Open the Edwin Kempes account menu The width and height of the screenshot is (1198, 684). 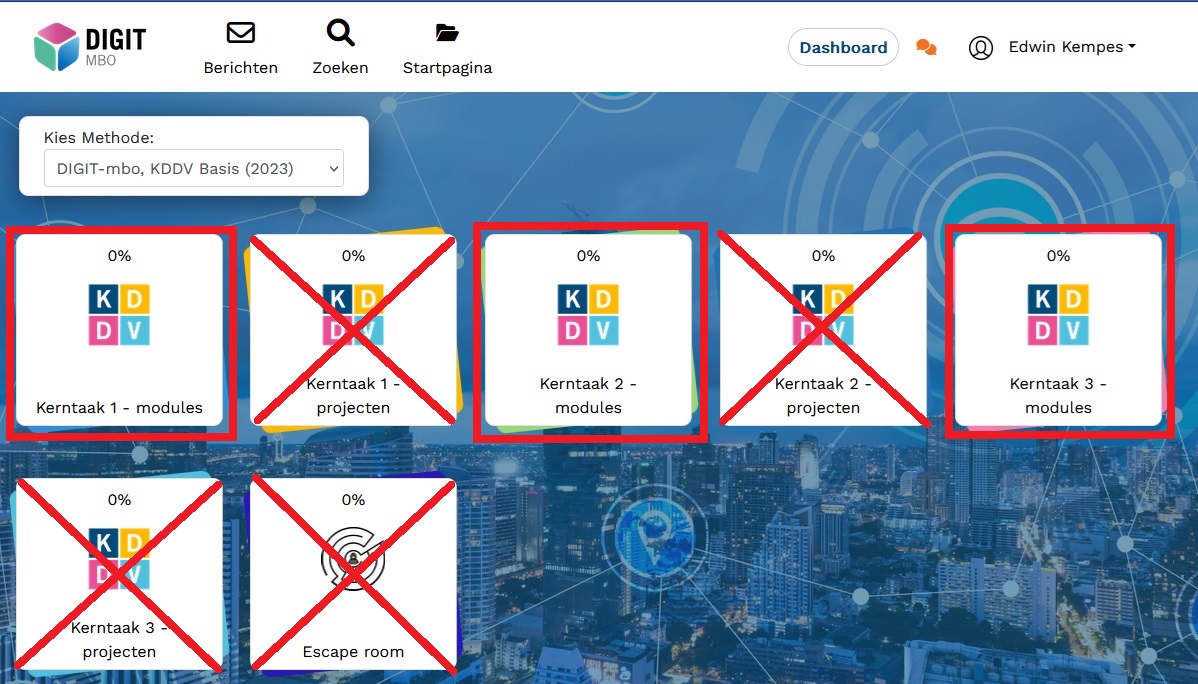click(x=1072, y=47)
